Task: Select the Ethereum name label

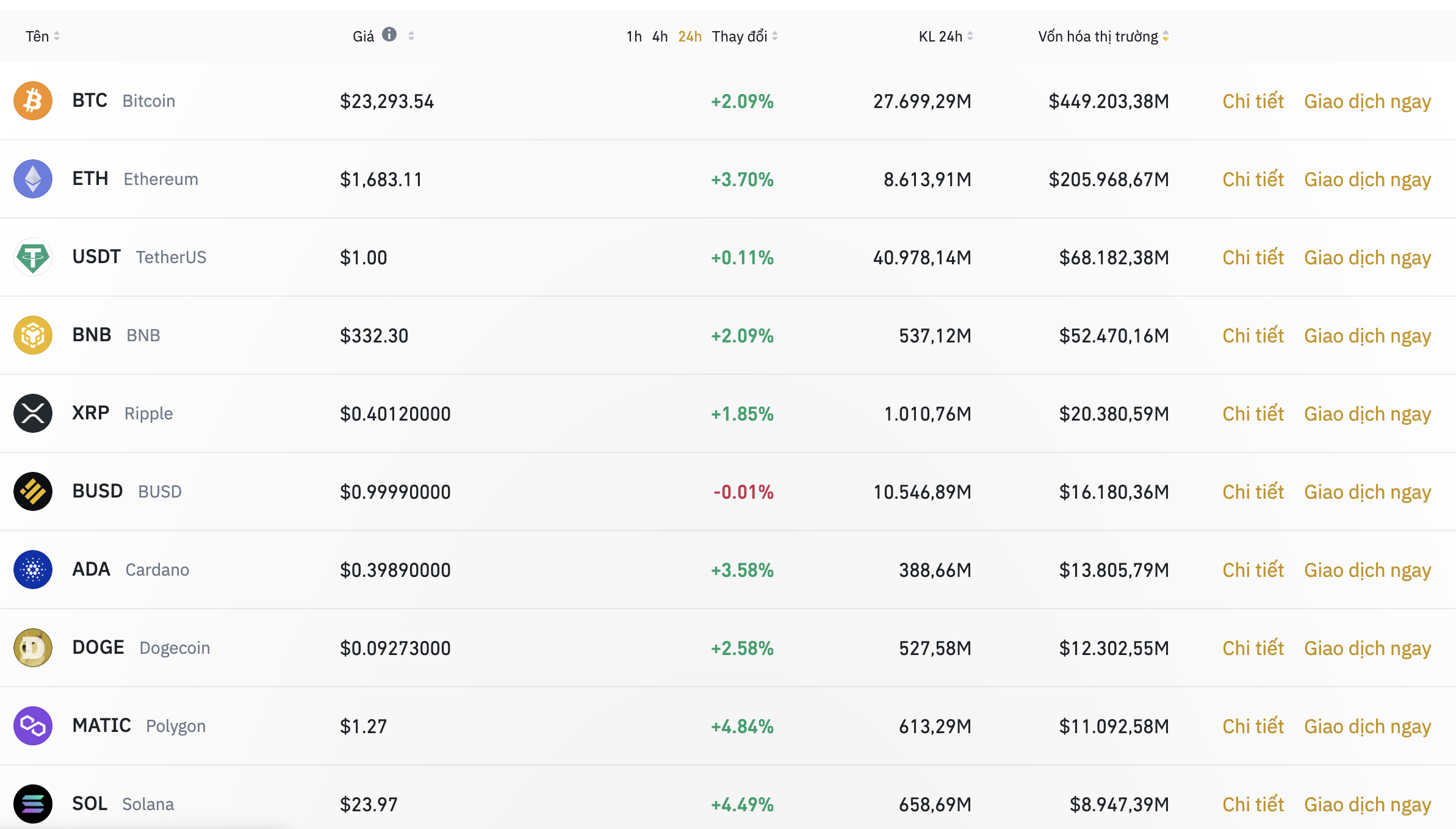Action: (x=161, y=179)
